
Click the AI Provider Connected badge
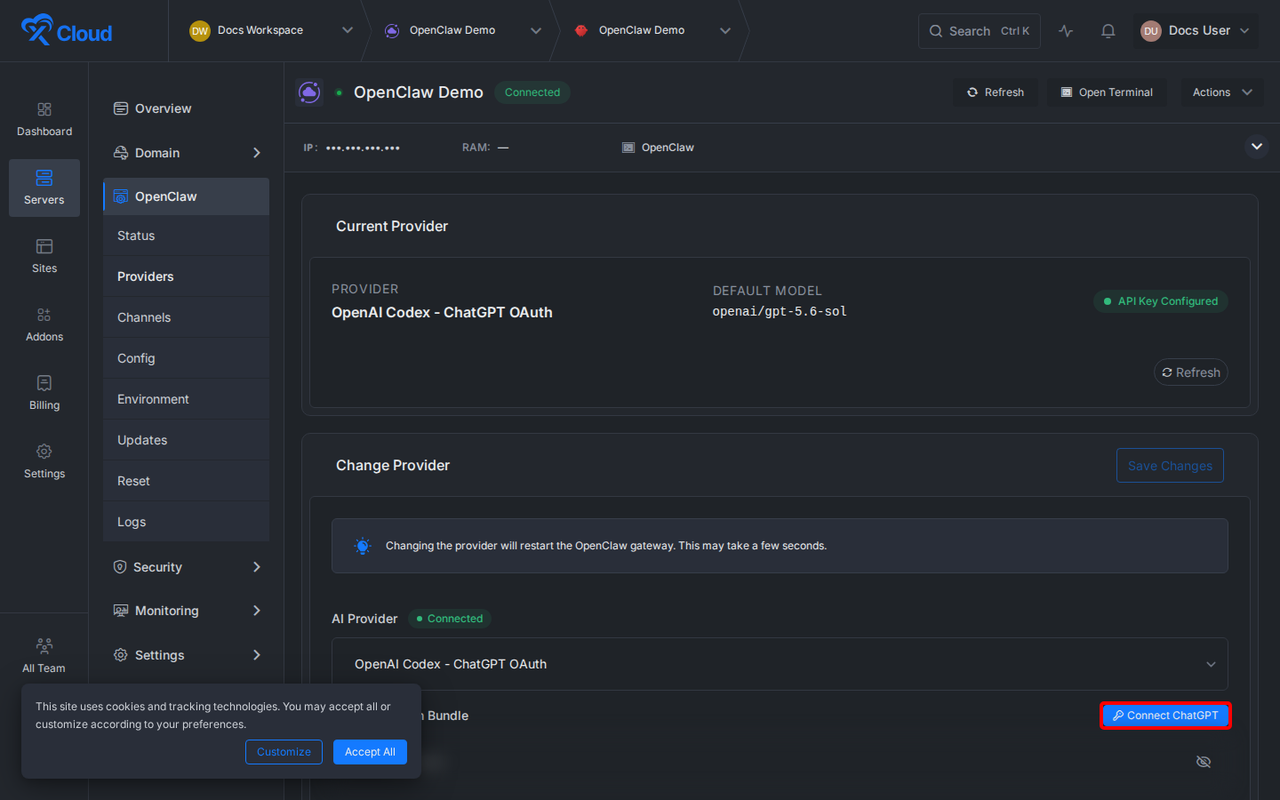[x=449, y=619]
